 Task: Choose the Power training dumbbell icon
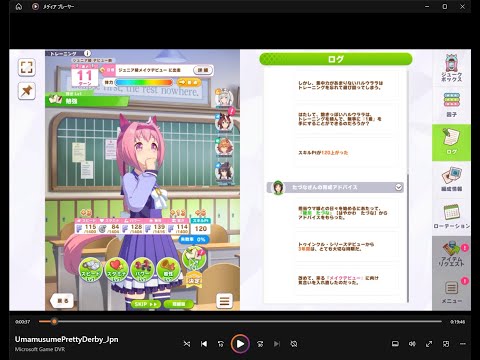coord(142,269)
